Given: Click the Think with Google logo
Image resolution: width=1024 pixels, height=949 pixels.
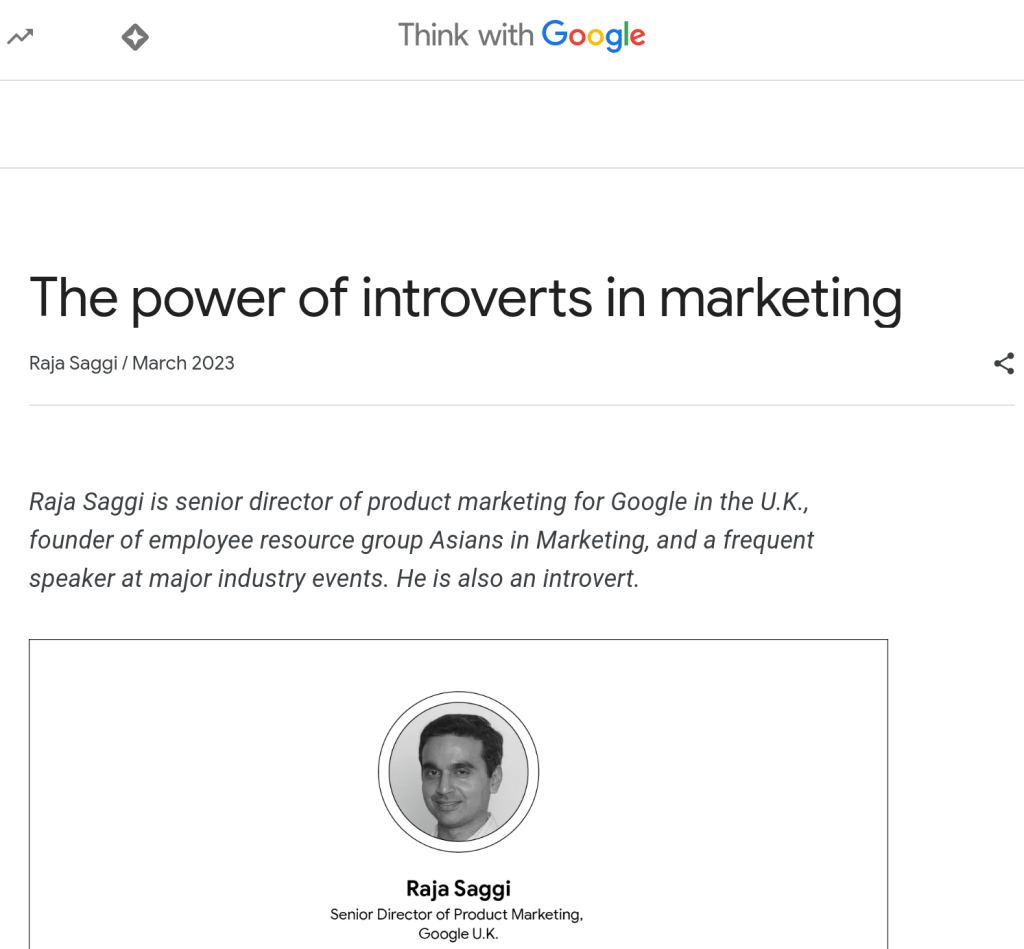Looking at the screenshot, I should [521, 36].
